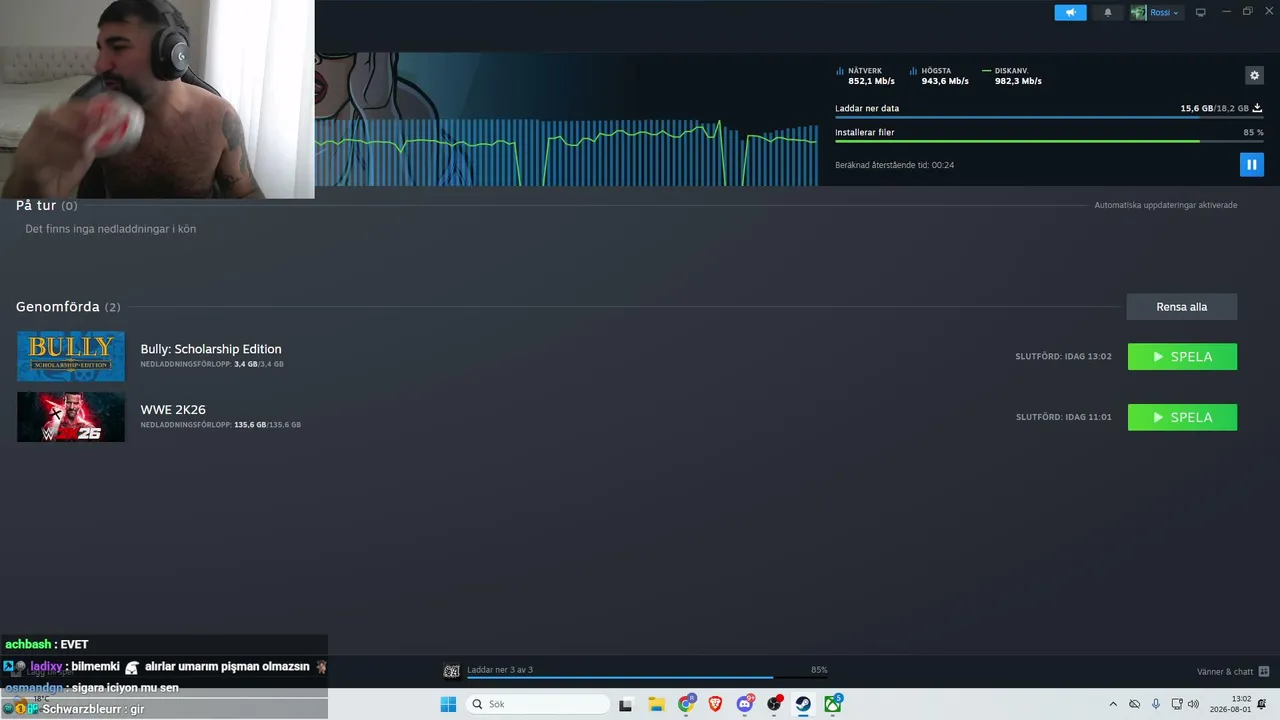The width and height of the screenshot is (1280, 720).
Task: Open Windows notification center bell
Action: 1262,704
